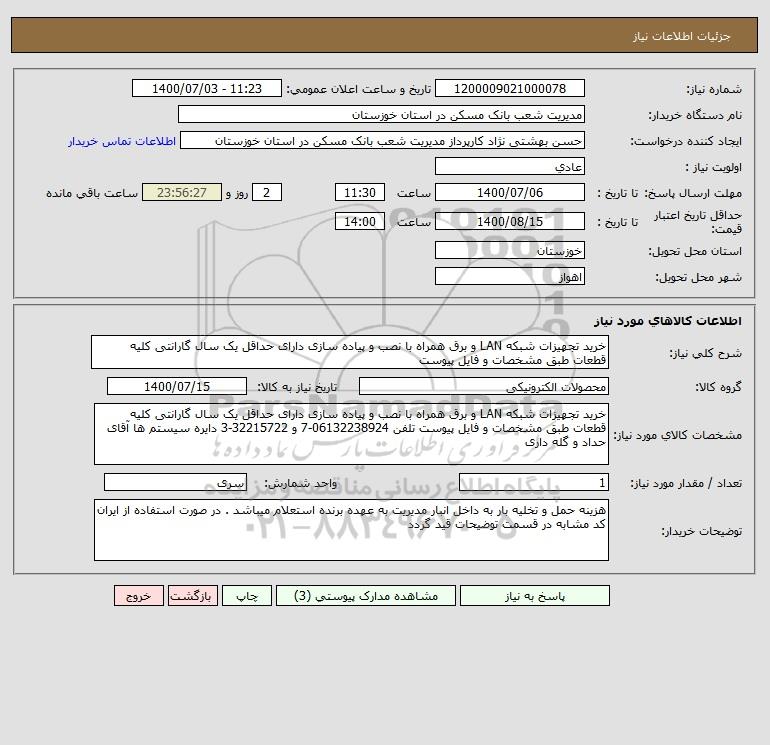
Task: Click the شرح کلی نیاز description box
Action: [x=350, y=352]
